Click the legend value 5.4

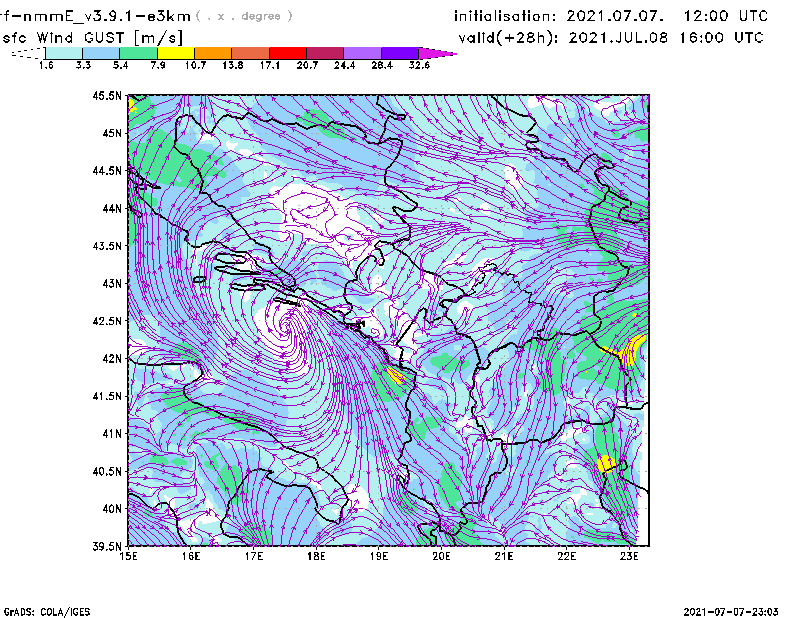(x=120, y=65)
